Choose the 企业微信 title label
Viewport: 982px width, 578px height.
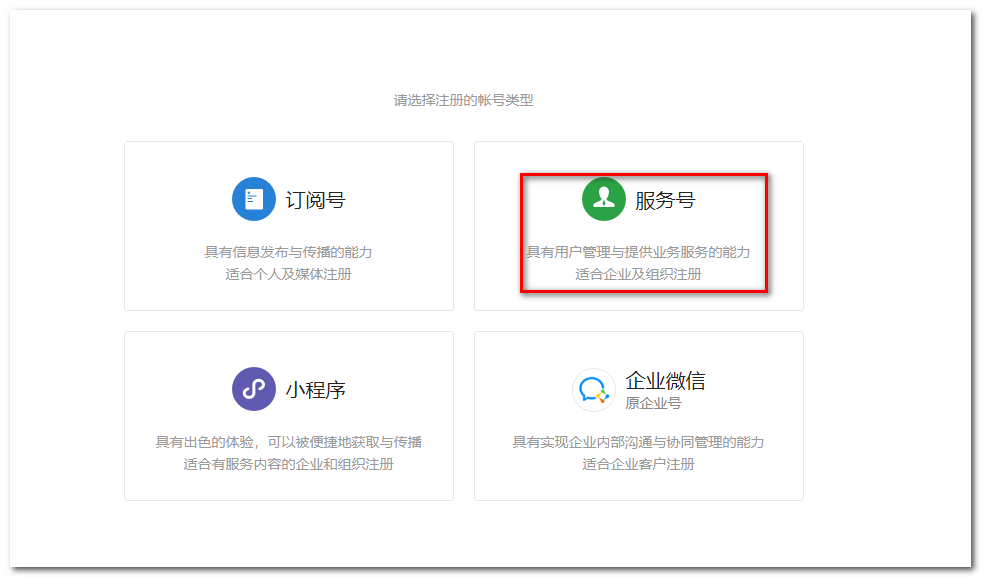665,380
